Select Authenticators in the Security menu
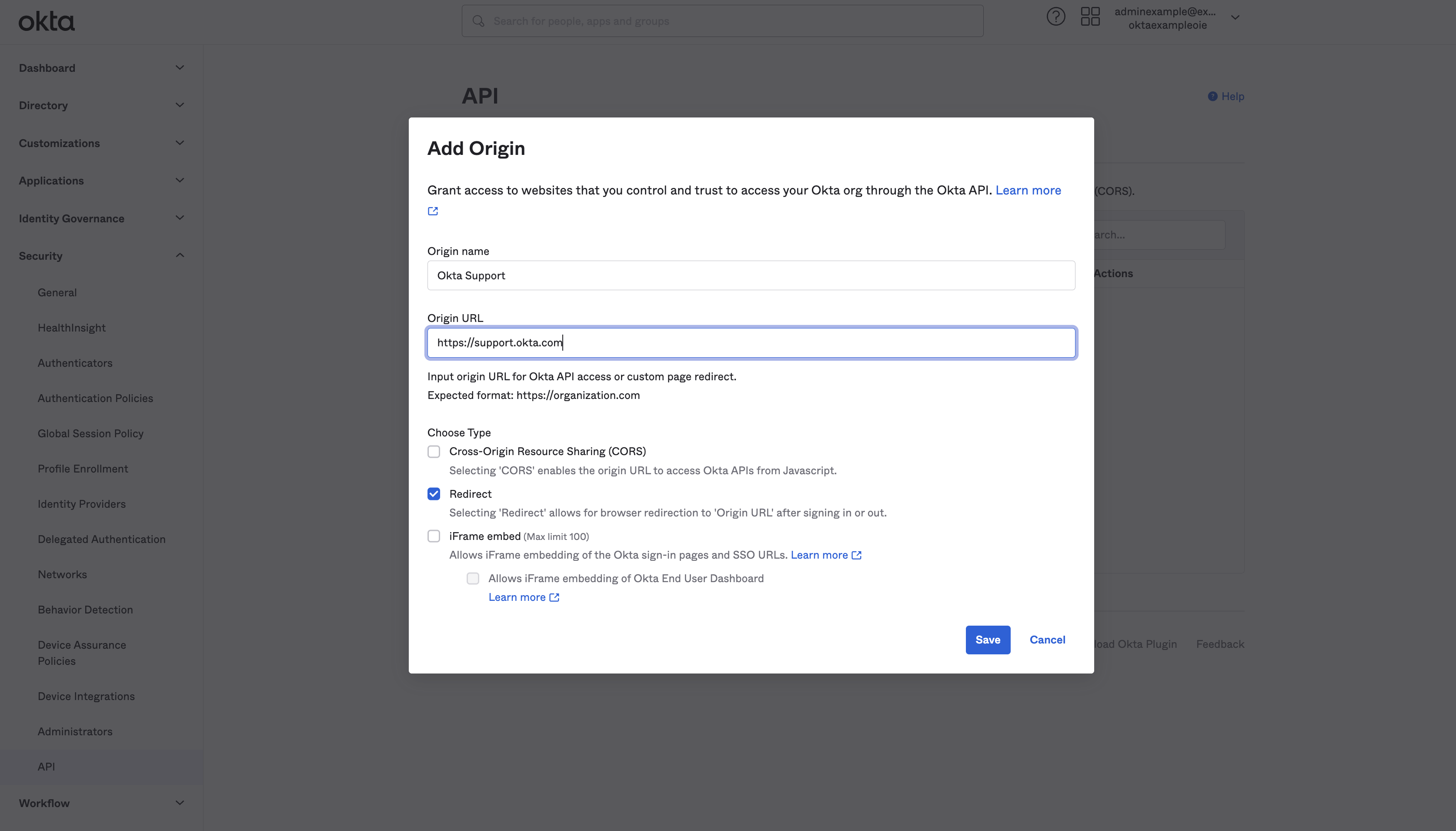Image resolution: width=1456 pixels, height=831 pixels. tap(75, 362)
